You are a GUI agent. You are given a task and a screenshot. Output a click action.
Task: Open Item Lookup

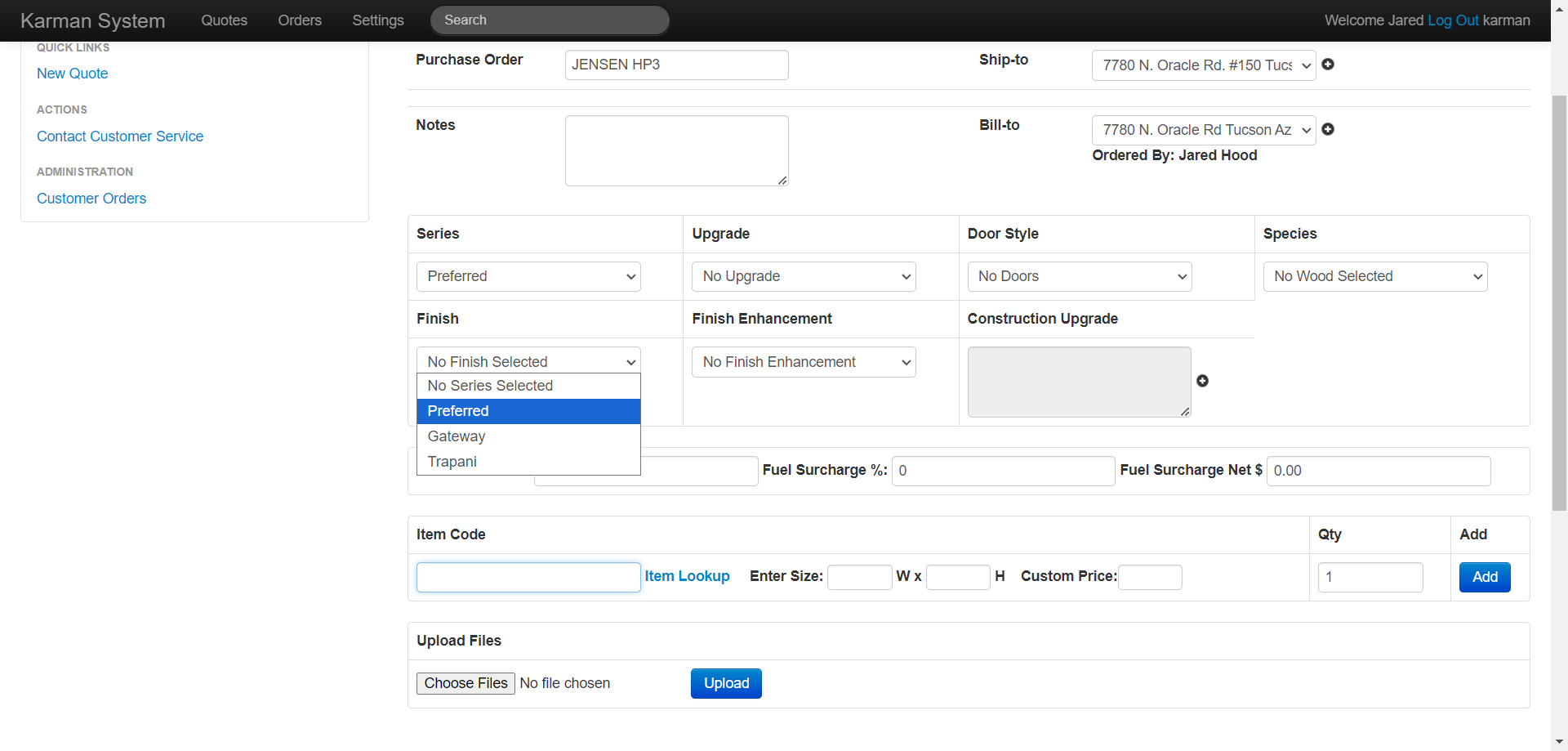click(687, 576)
